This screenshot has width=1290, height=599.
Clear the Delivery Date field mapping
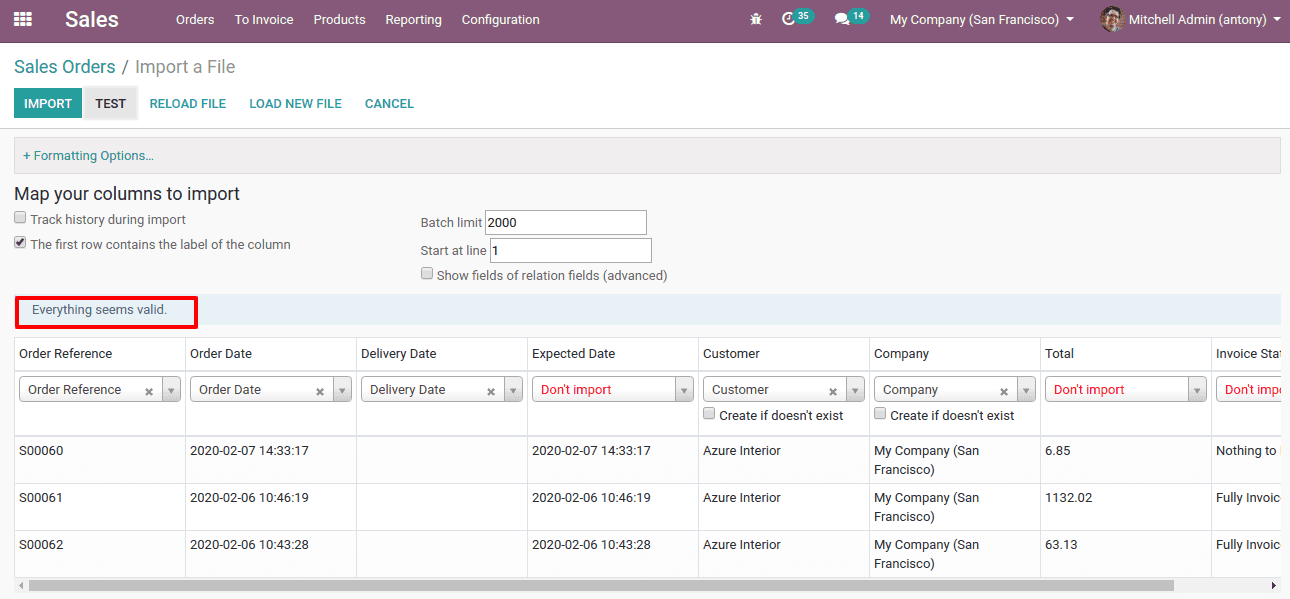tap(491, 392)
